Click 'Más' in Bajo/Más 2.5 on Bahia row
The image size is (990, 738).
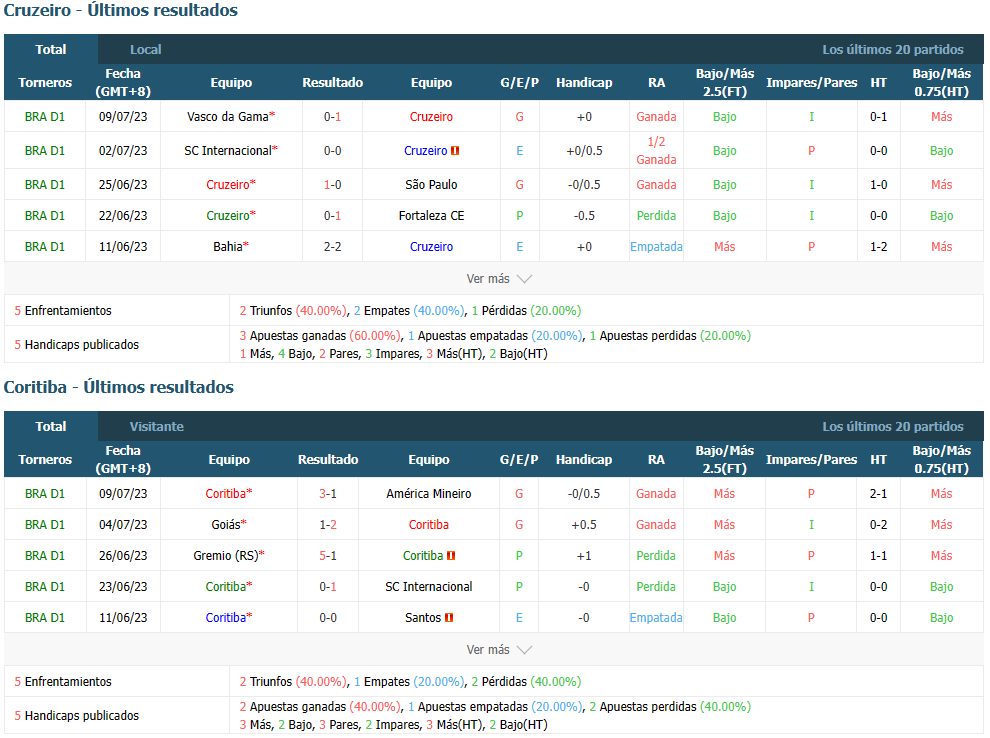(x=724, y=246)
